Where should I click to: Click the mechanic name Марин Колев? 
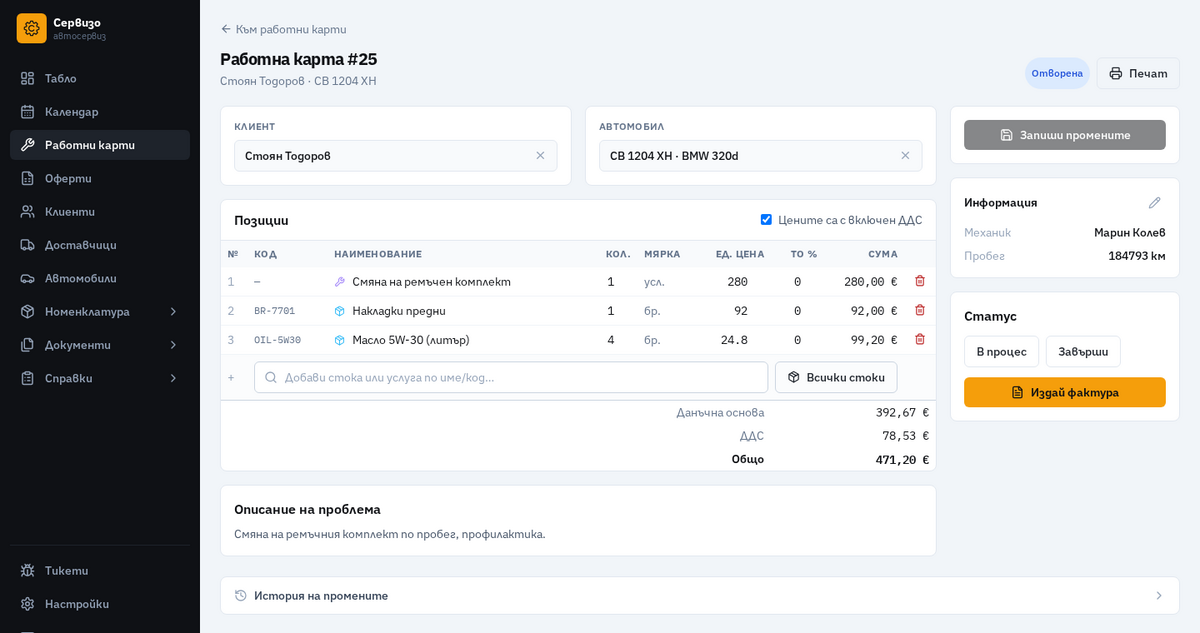[x=1130, y=232]
